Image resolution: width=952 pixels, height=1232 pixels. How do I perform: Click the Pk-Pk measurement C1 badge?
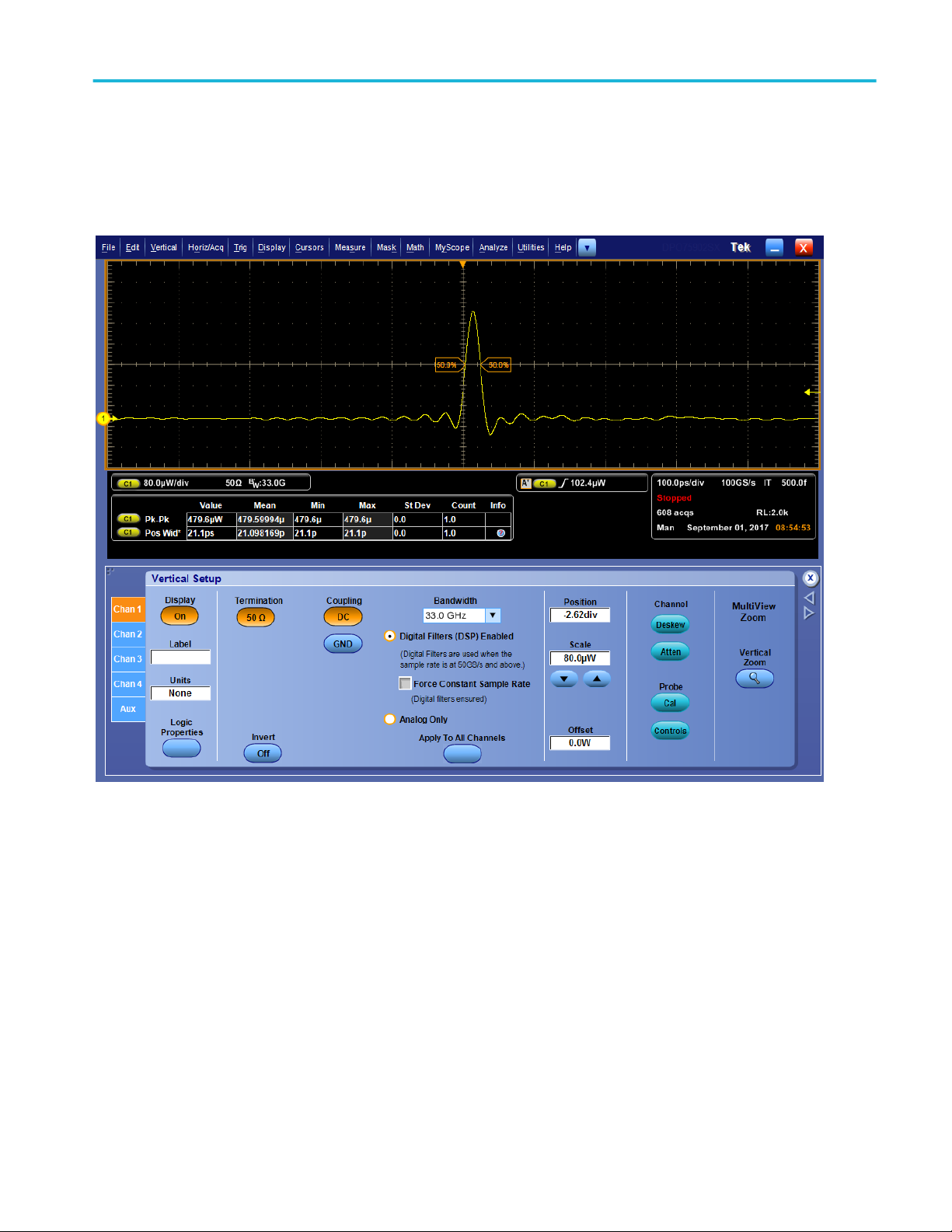pos(127,519)
